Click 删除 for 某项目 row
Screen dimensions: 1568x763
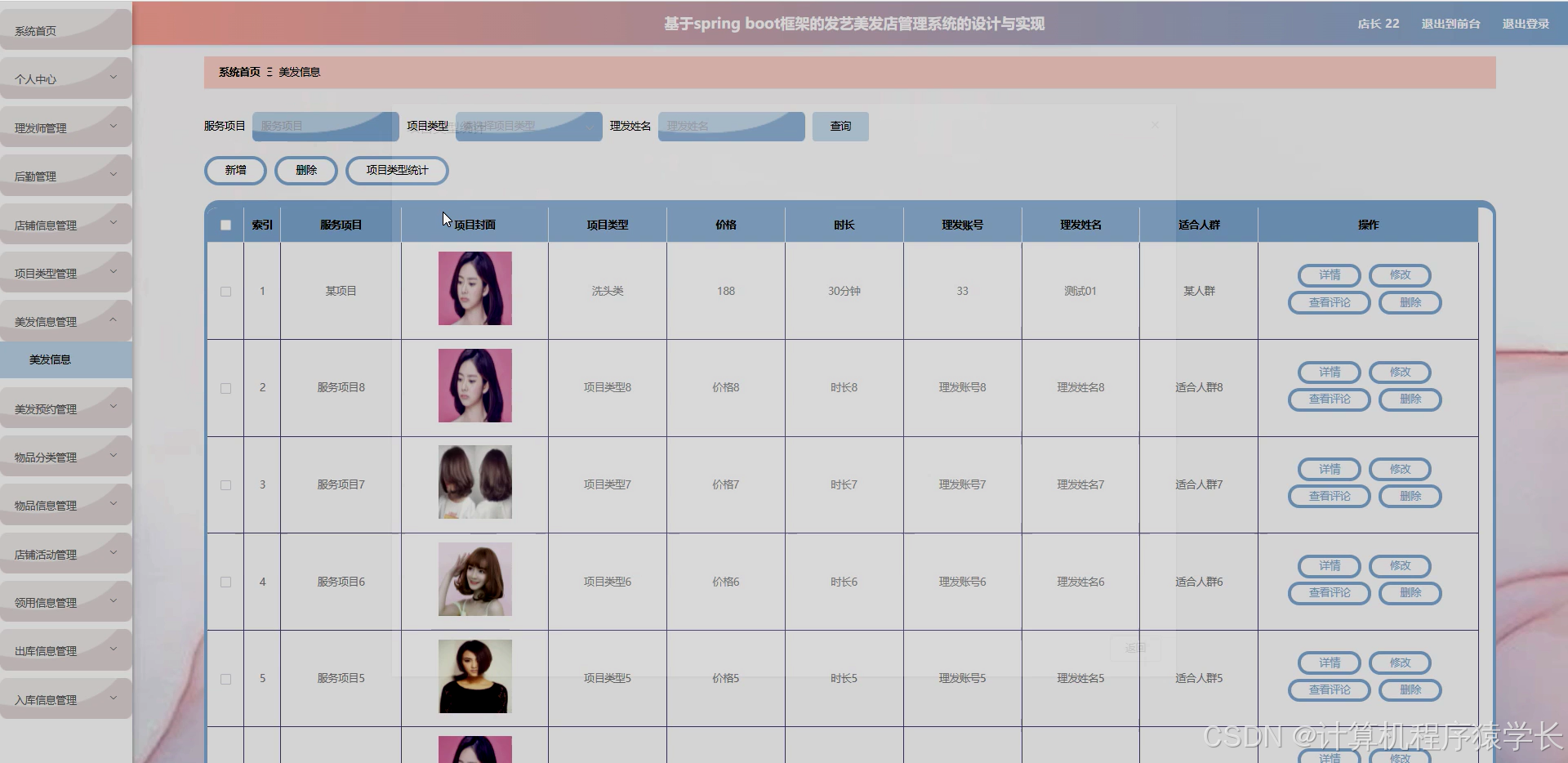(x=1410, y=302)
